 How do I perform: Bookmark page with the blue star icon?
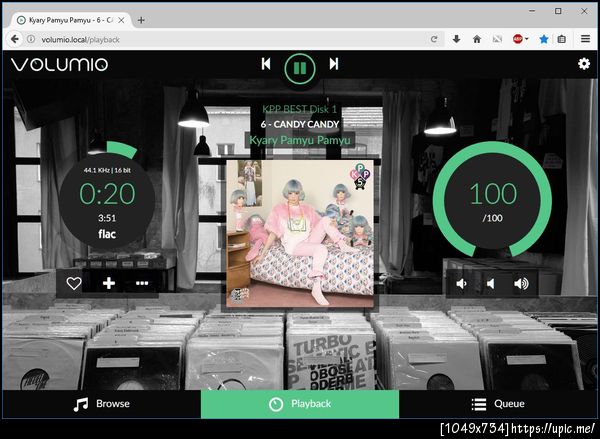pyautogui.click(x=543, y=39)
